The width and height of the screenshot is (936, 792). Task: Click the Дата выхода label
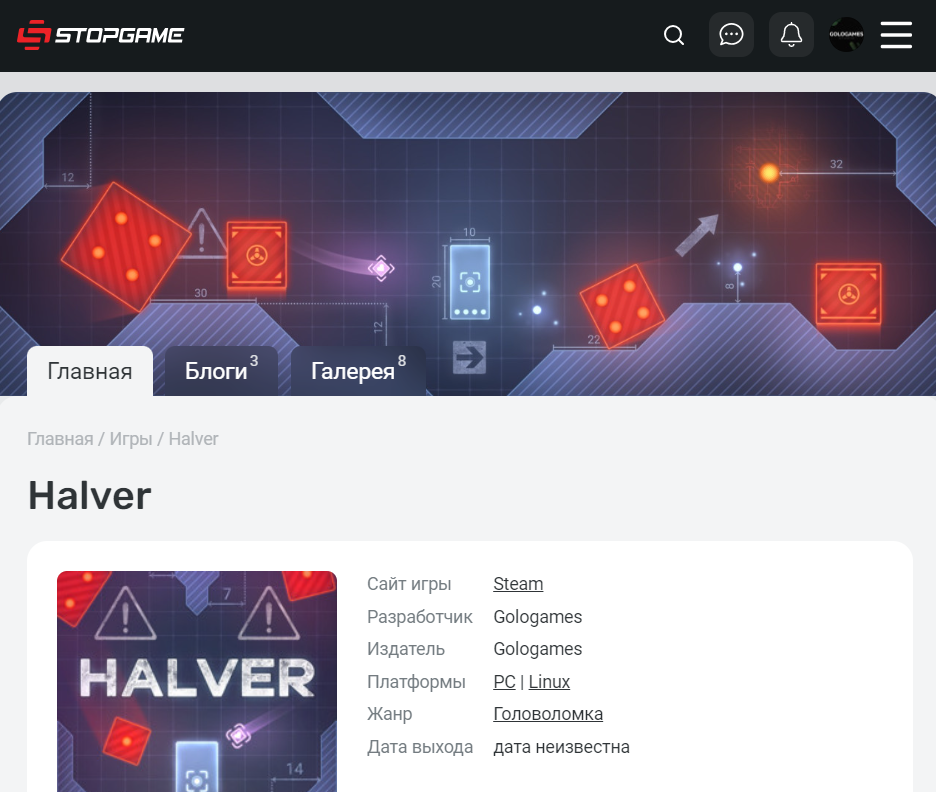420,747
